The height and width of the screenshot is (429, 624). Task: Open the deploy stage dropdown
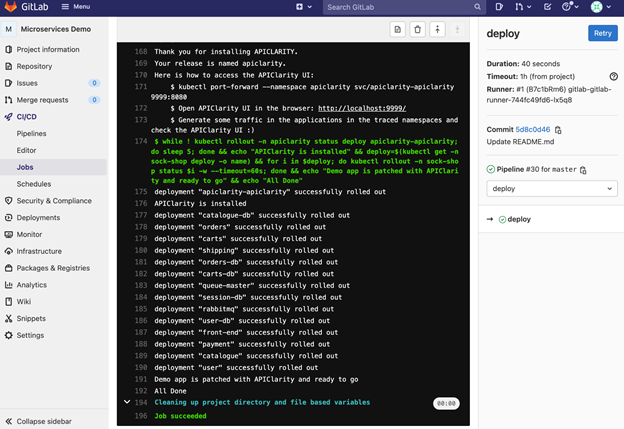[551, 188]
